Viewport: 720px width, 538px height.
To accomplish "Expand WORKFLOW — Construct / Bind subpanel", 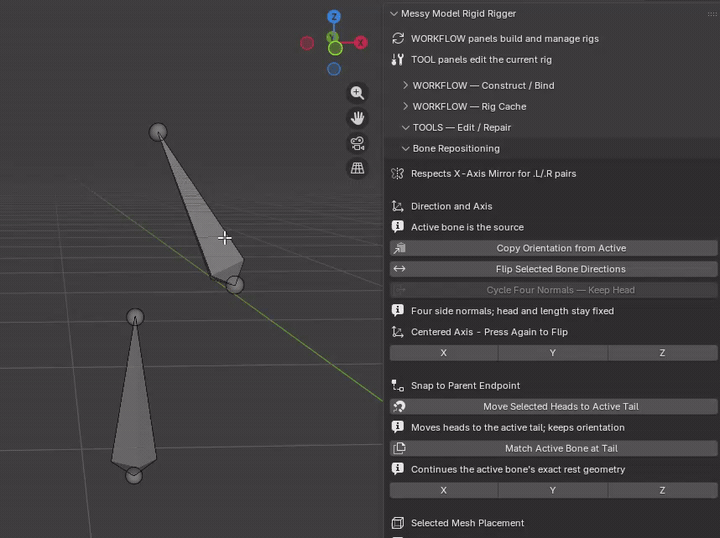I will [x=405, y=85].
